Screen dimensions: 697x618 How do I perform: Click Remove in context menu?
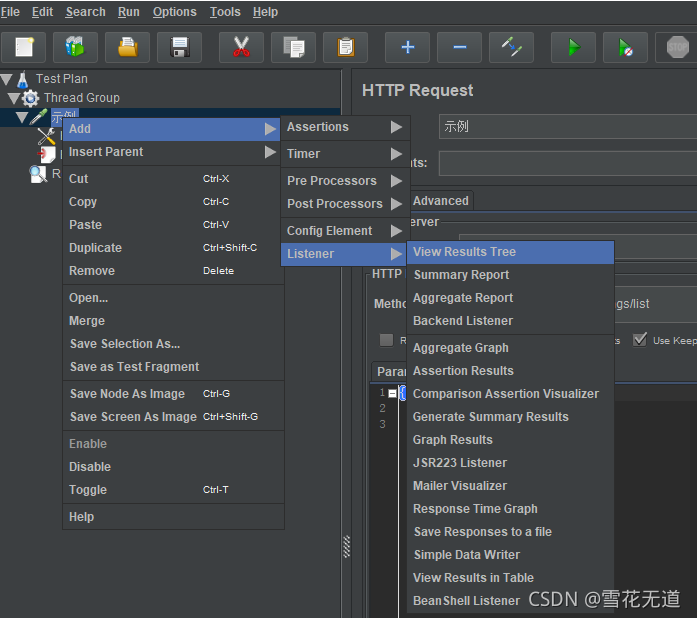[173, 271]
